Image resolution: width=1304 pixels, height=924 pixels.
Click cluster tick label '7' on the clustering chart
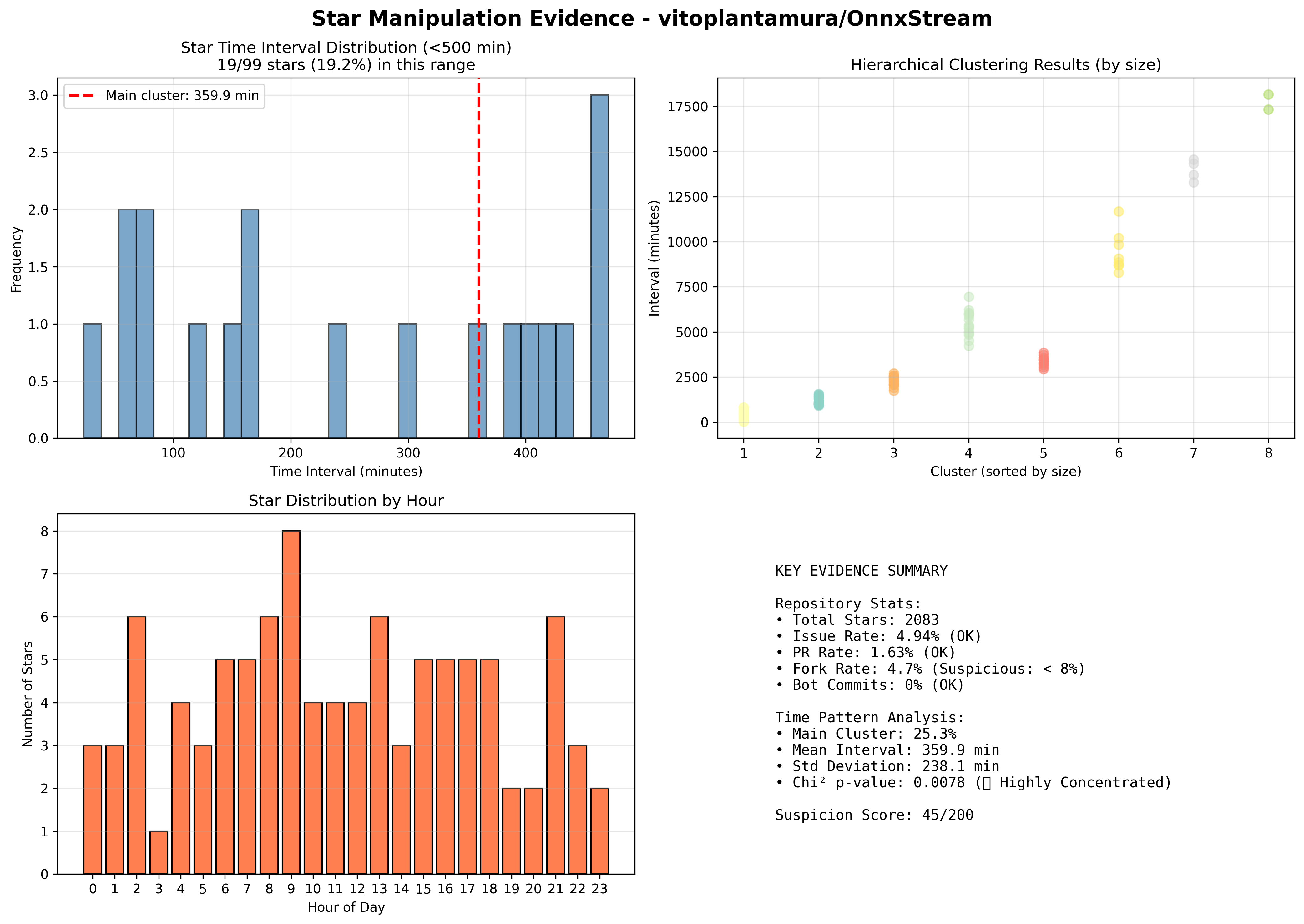[x=1194, y=453]
